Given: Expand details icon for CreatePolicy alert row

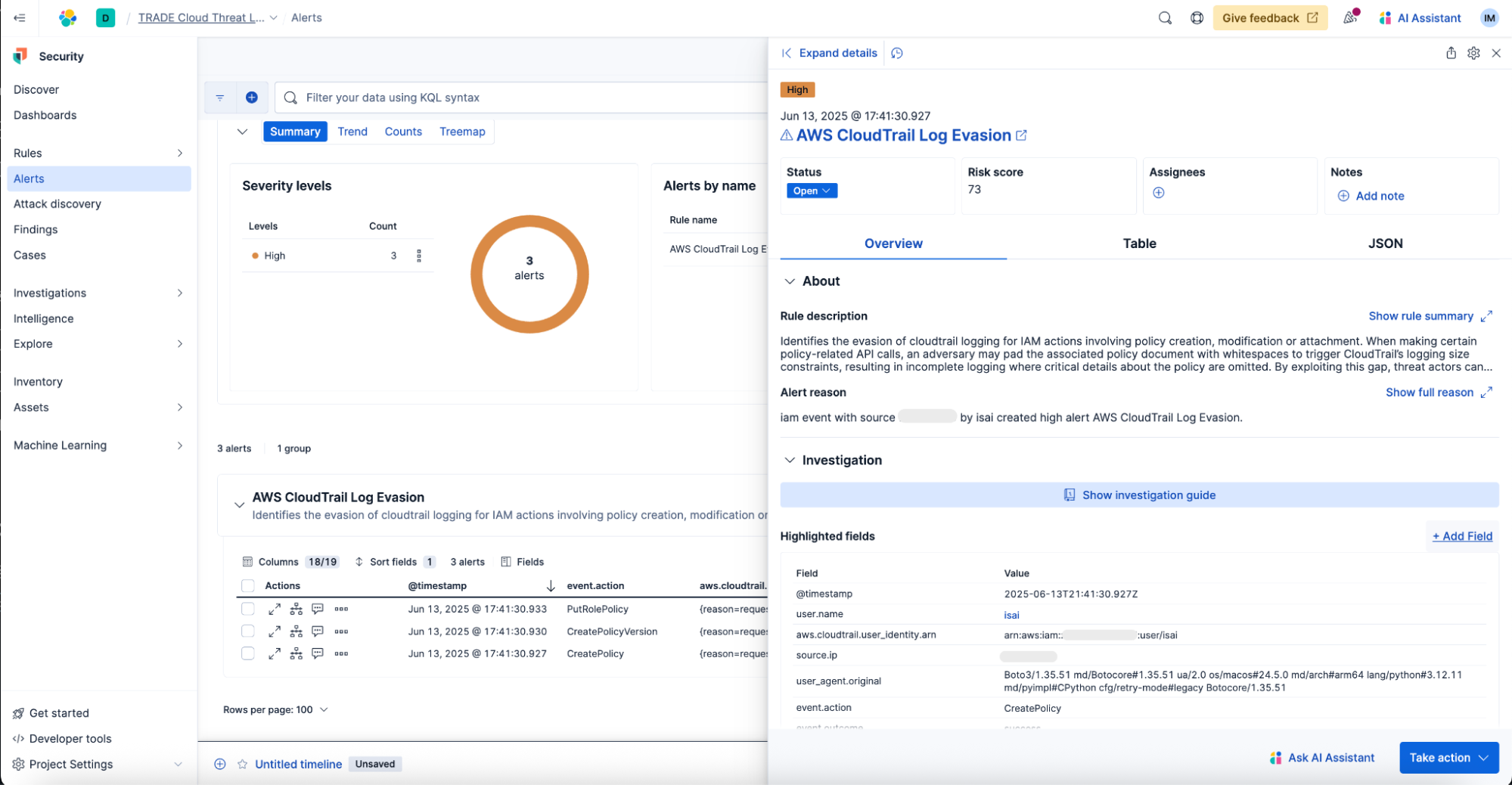Looking at the screenshot, I should click(275, 653).
